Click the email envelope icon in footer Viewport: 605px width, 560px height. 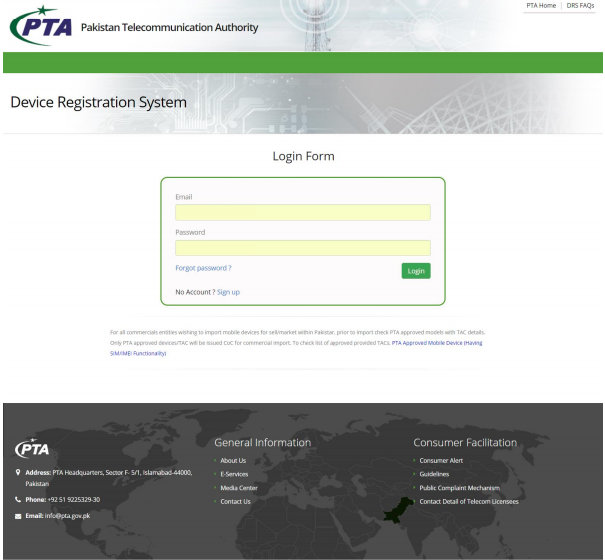tap(19, 516)
